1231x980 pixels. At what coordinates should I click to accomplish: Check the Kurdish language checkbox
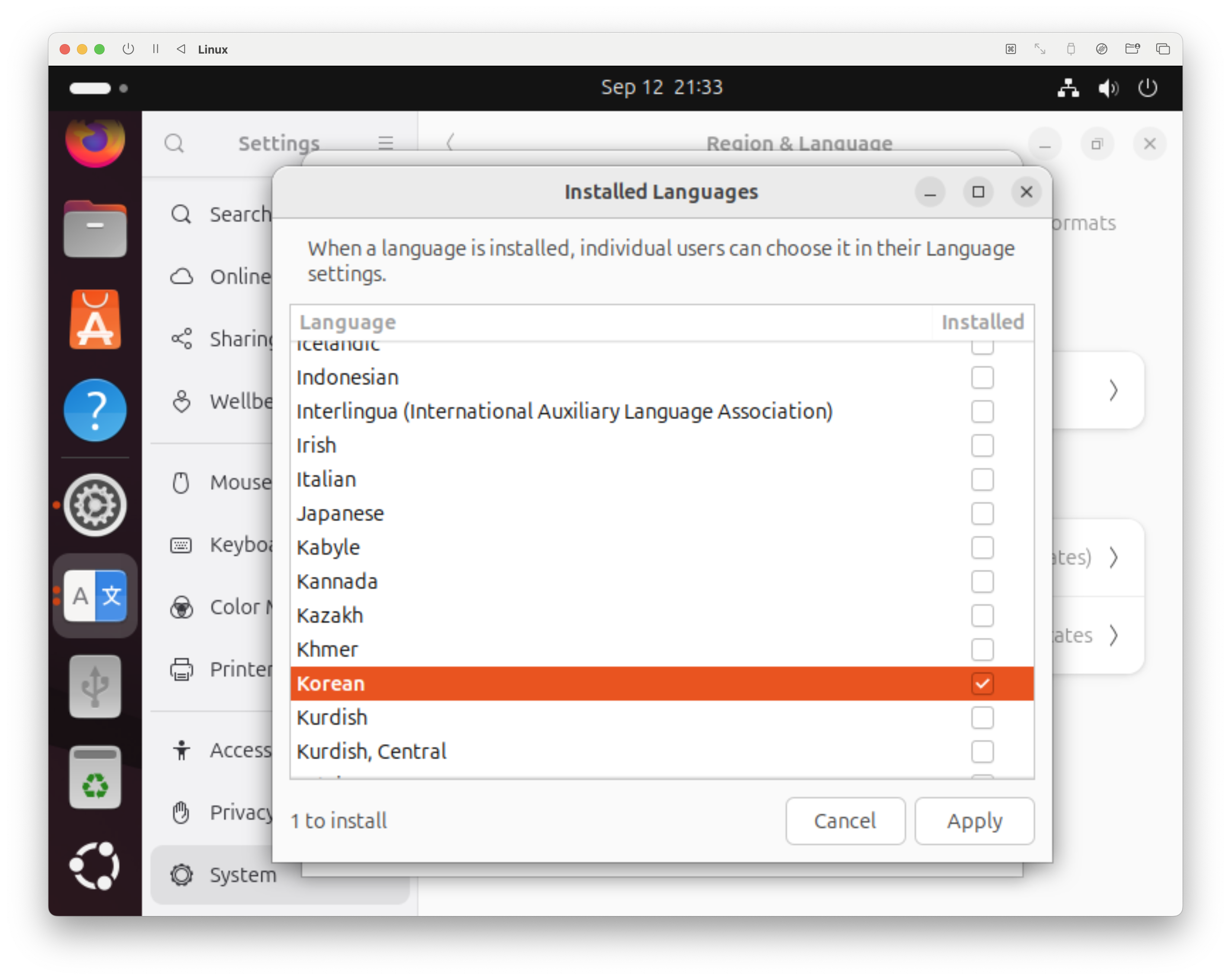click(982, 717)
